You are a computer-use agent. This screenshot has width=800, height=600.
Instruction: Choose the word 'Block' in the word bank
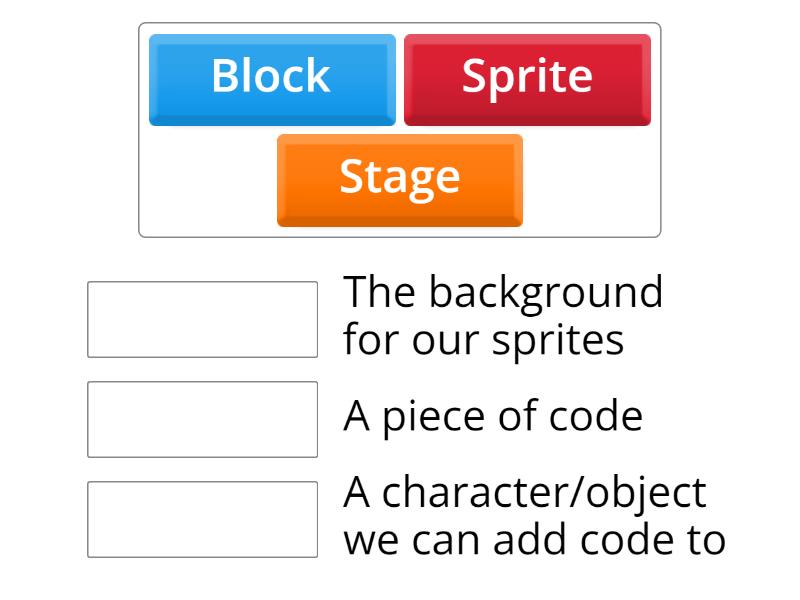click(271, 77)
